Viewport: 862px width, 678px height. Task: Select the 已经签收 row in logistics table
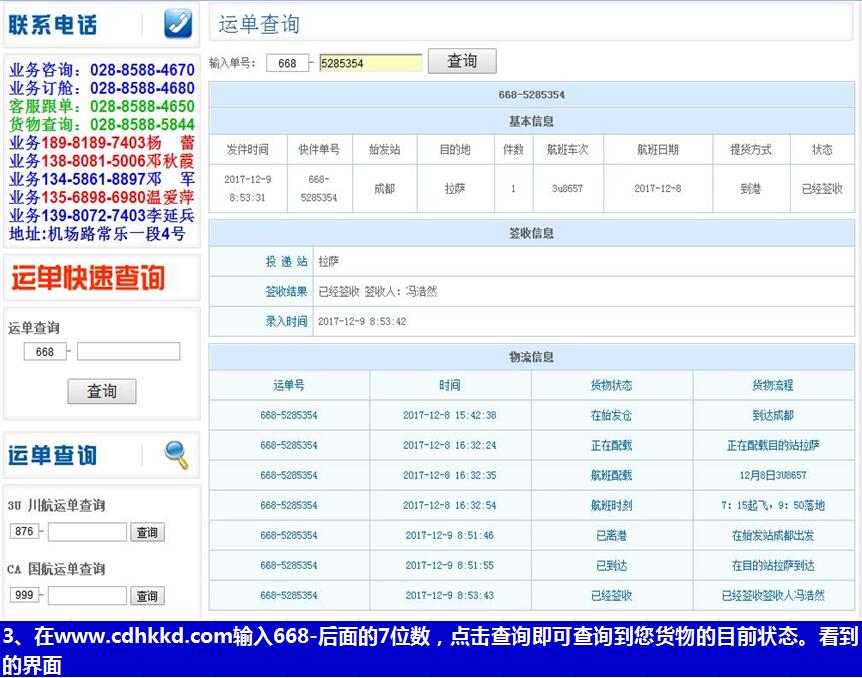(x=531, y=595)
